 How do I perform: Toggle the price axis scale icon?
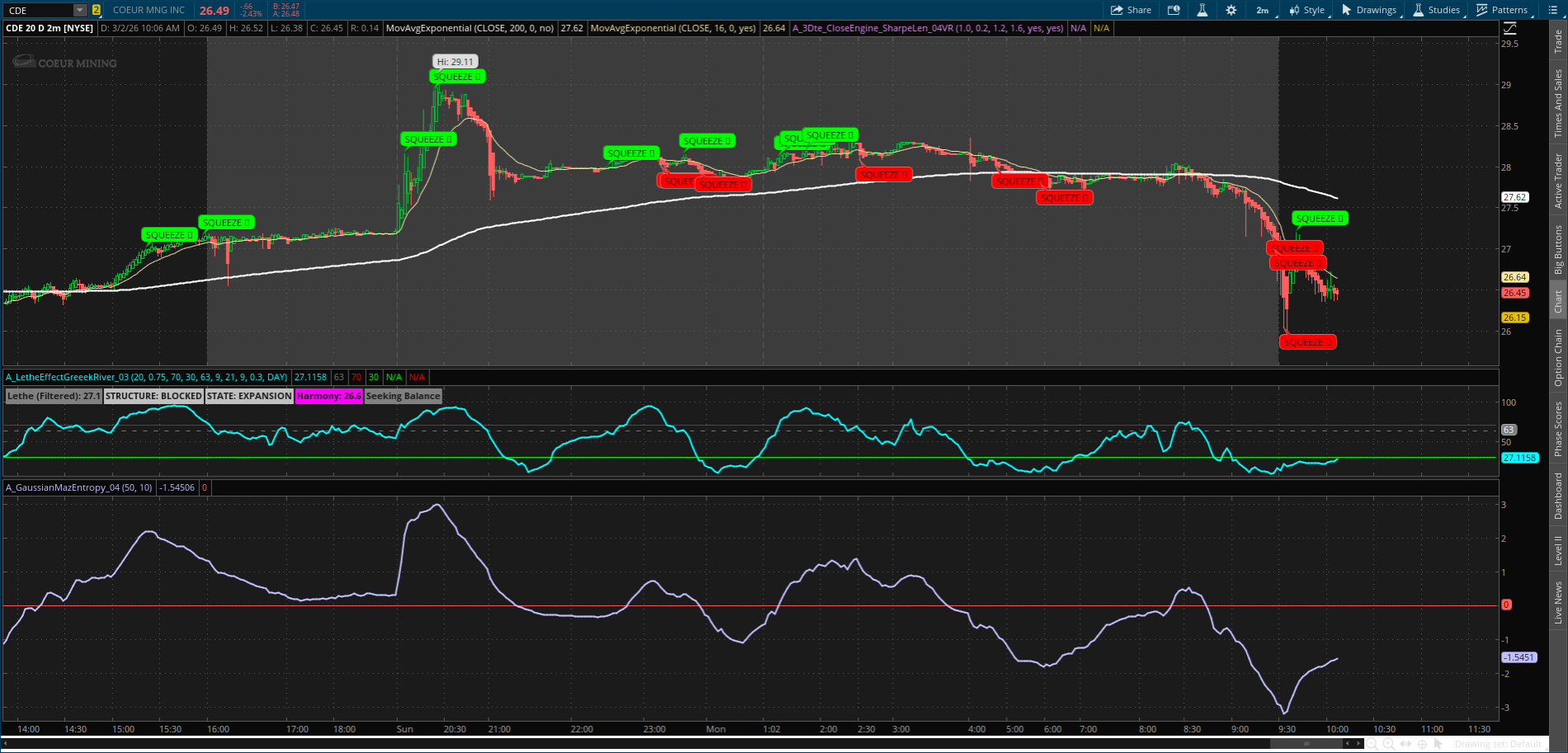click(1509, 28)
